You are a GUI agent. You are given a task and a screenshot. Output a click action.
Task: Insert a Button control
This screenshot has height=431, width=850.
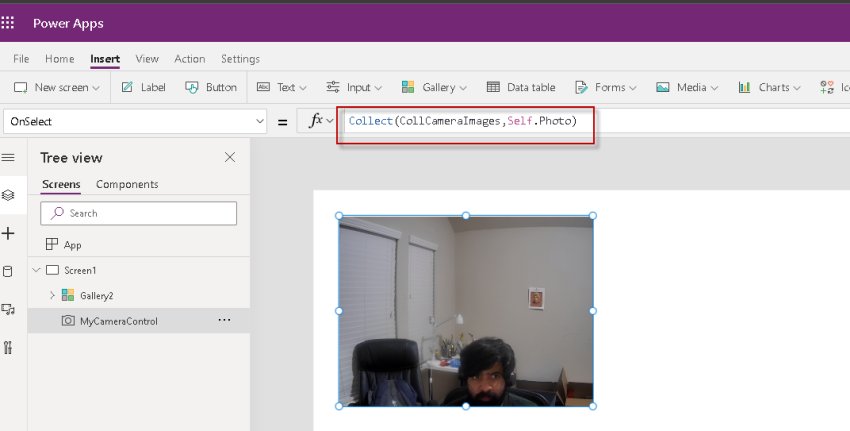click(211, 87)
